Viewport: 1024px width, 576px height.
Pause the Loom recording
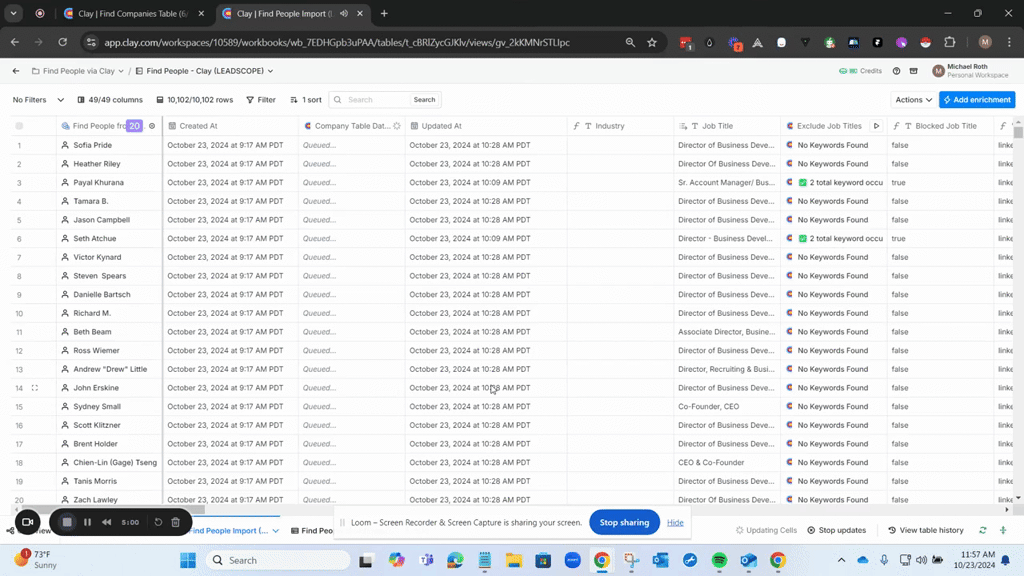(x=87, y=522)
